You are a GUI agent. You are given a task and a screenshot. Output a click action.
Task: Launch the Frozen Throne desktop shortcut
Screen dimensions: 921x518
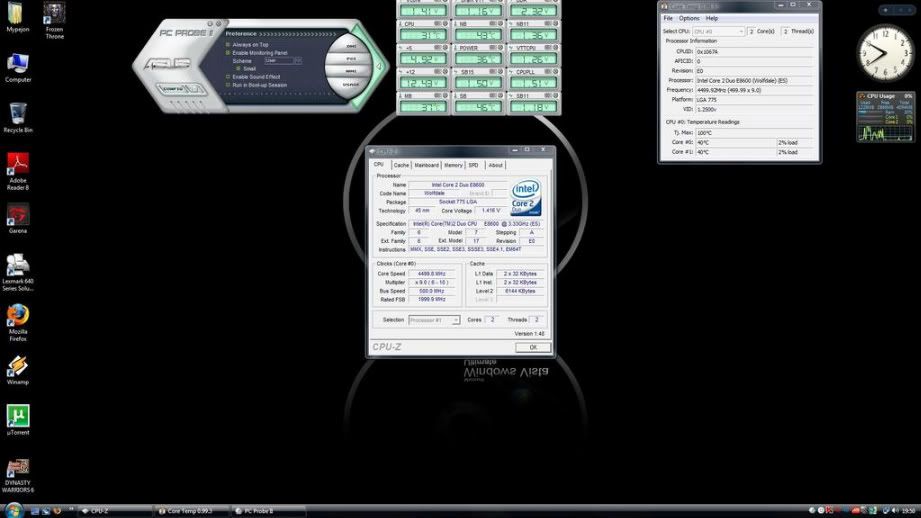(x=54, y=20)
